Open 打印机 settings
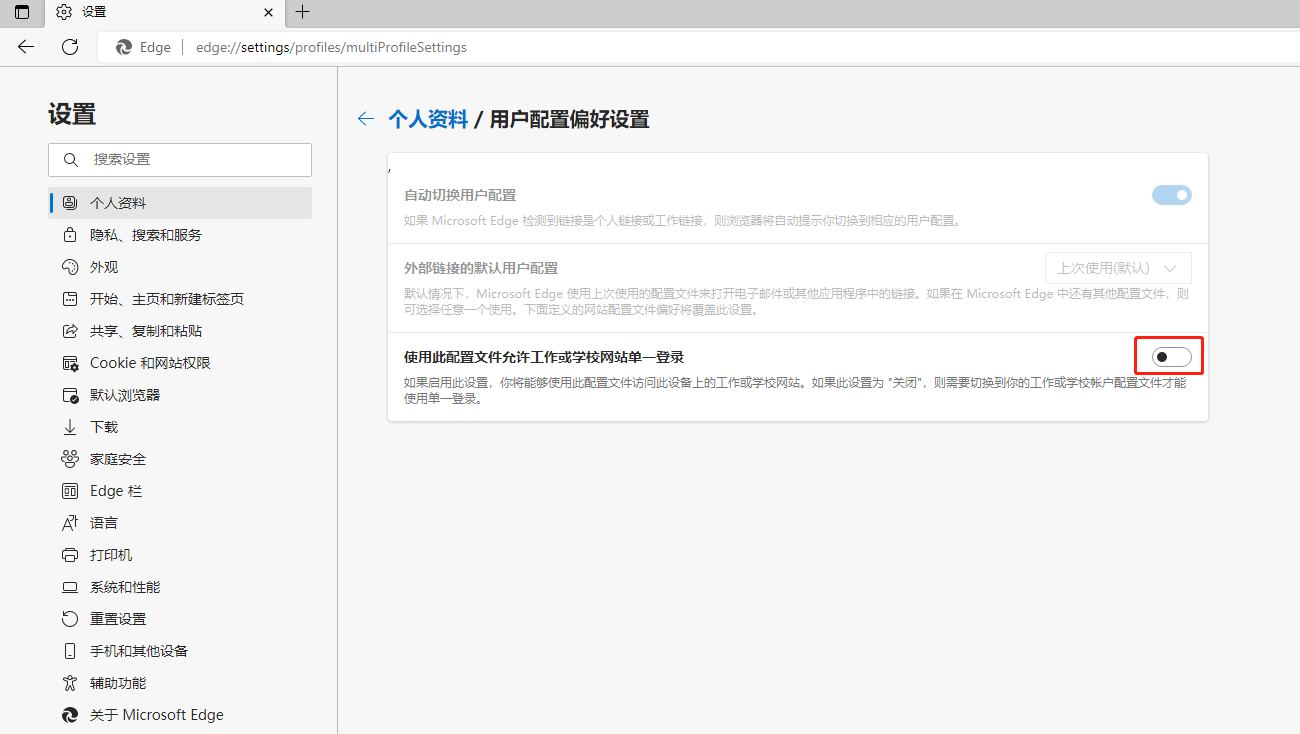This screenshot has width=1300, height=734. click(180, 555)
